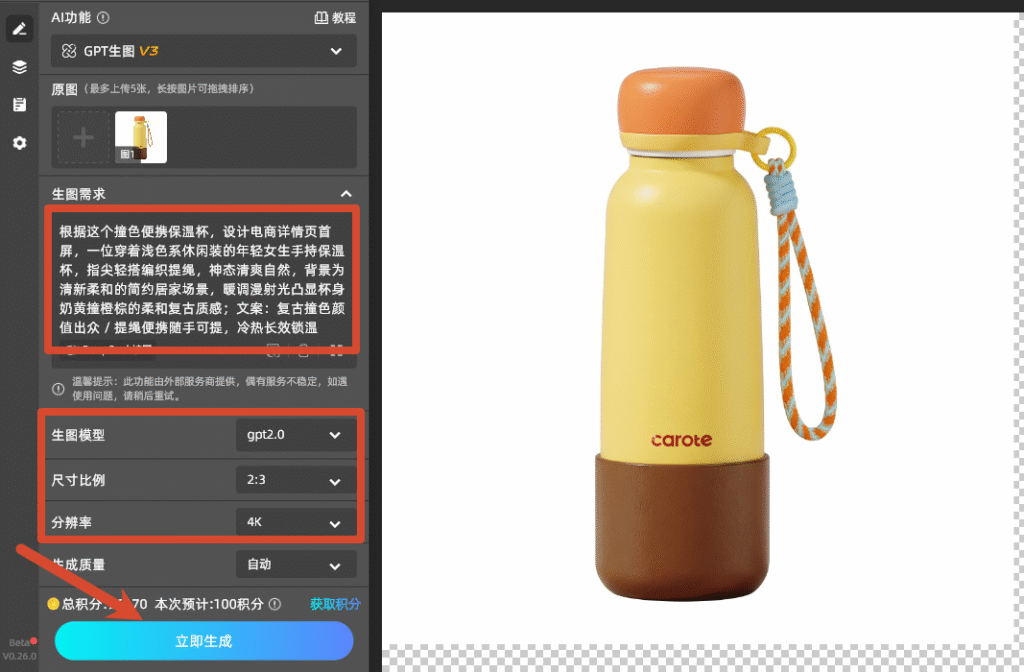1024x672 pixels.
Task: Open the 分辨率 4K dropdown
Action: 296,522
